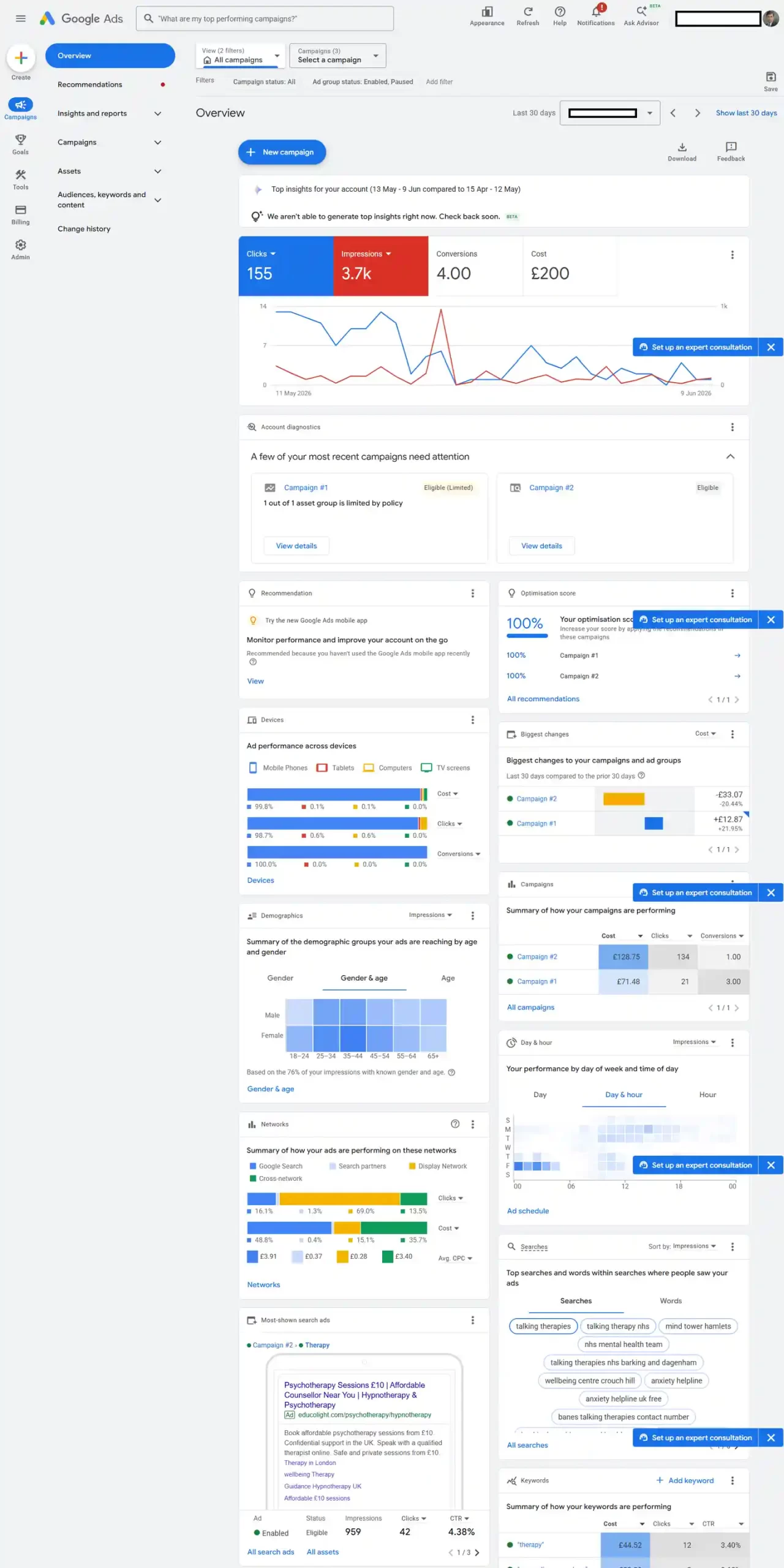Click Mobile Phones legend swatch
Viewport: 784px width, 1568px height.
pos(253,767)
